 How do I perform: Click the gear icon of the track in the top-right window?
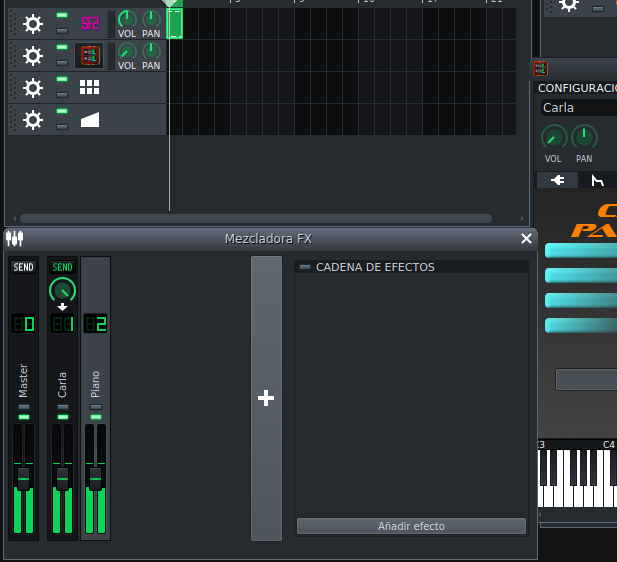tap(569, 5)
